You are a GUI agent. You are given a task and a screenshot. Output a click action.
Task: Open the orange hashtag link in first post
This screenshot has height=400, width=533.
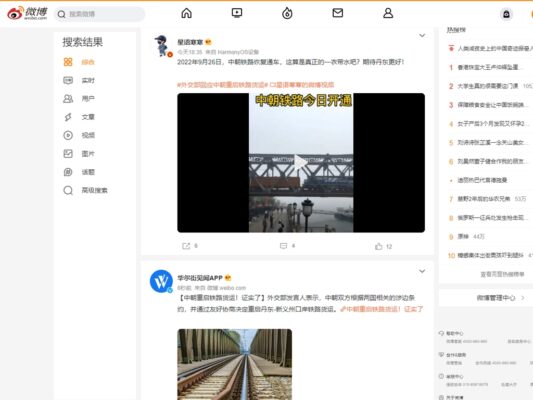222,85
